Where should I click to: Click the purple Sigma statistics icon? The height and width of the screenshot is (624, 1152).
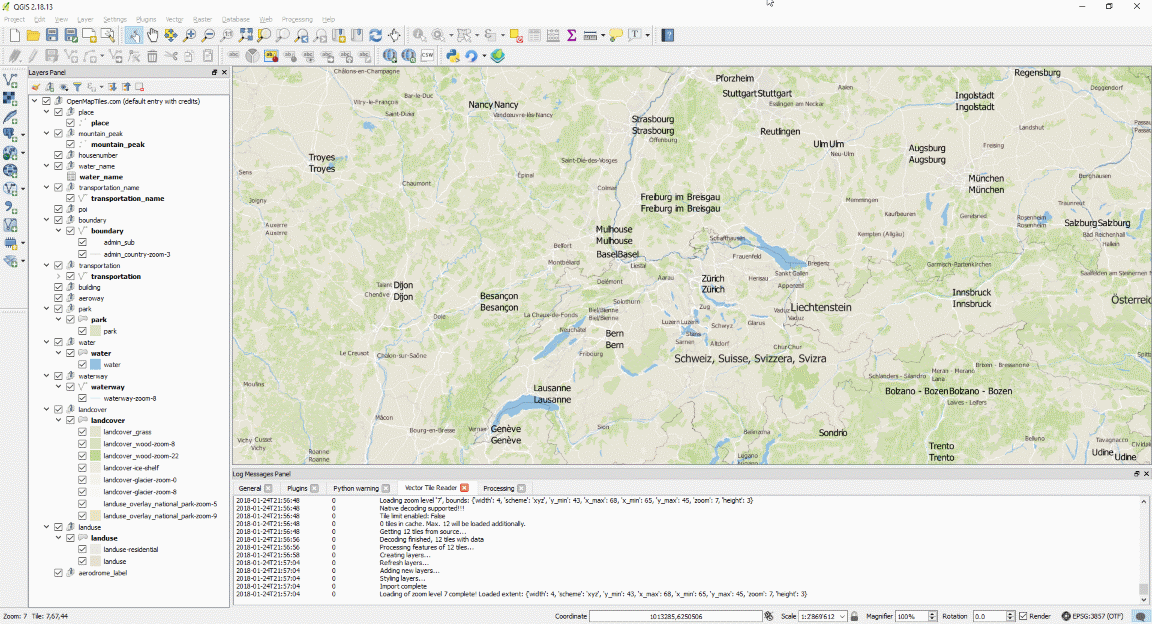(x=571, y=35)
